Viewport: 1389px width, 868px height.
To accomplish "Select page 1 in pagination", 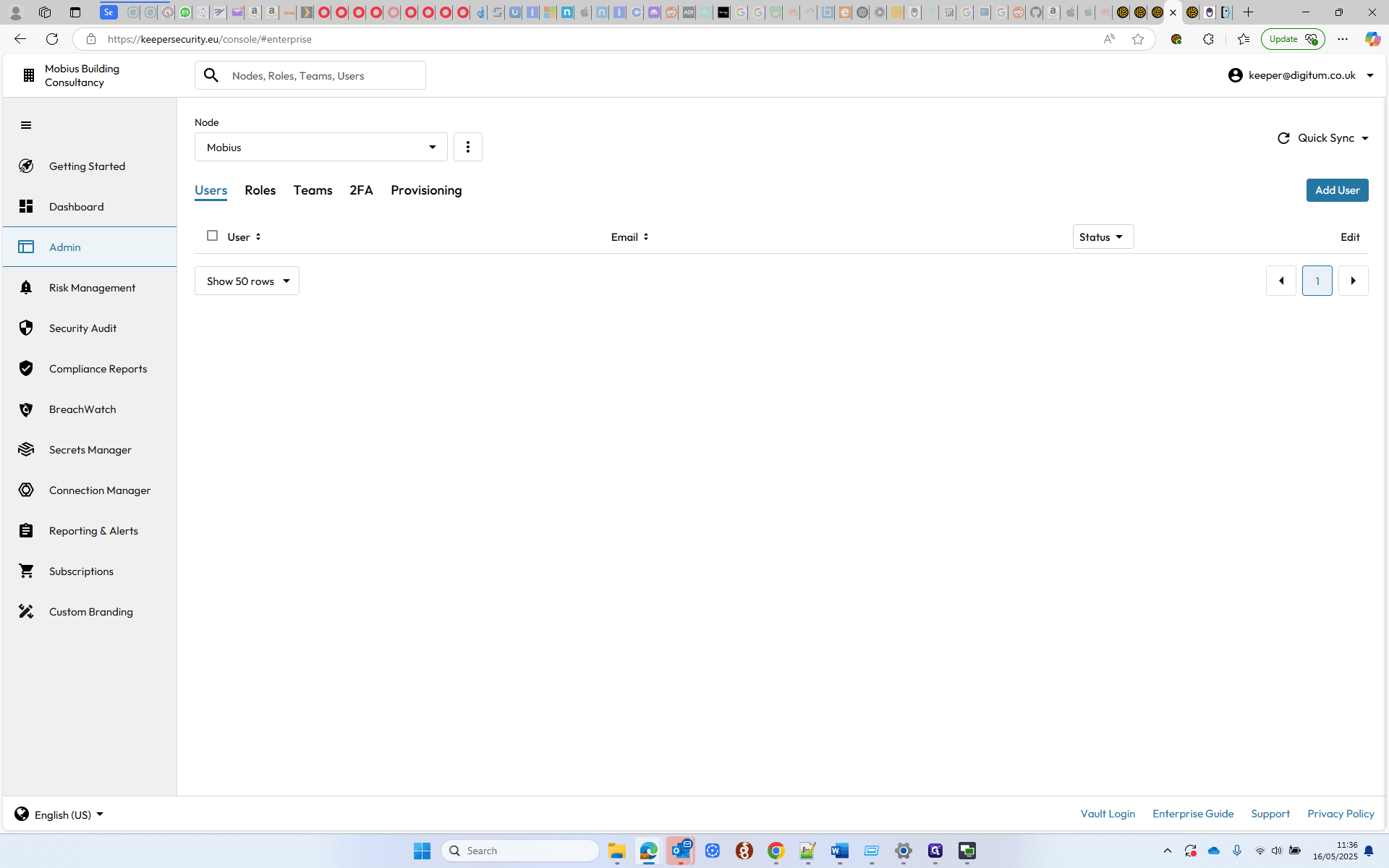I will click(1317, 281).
